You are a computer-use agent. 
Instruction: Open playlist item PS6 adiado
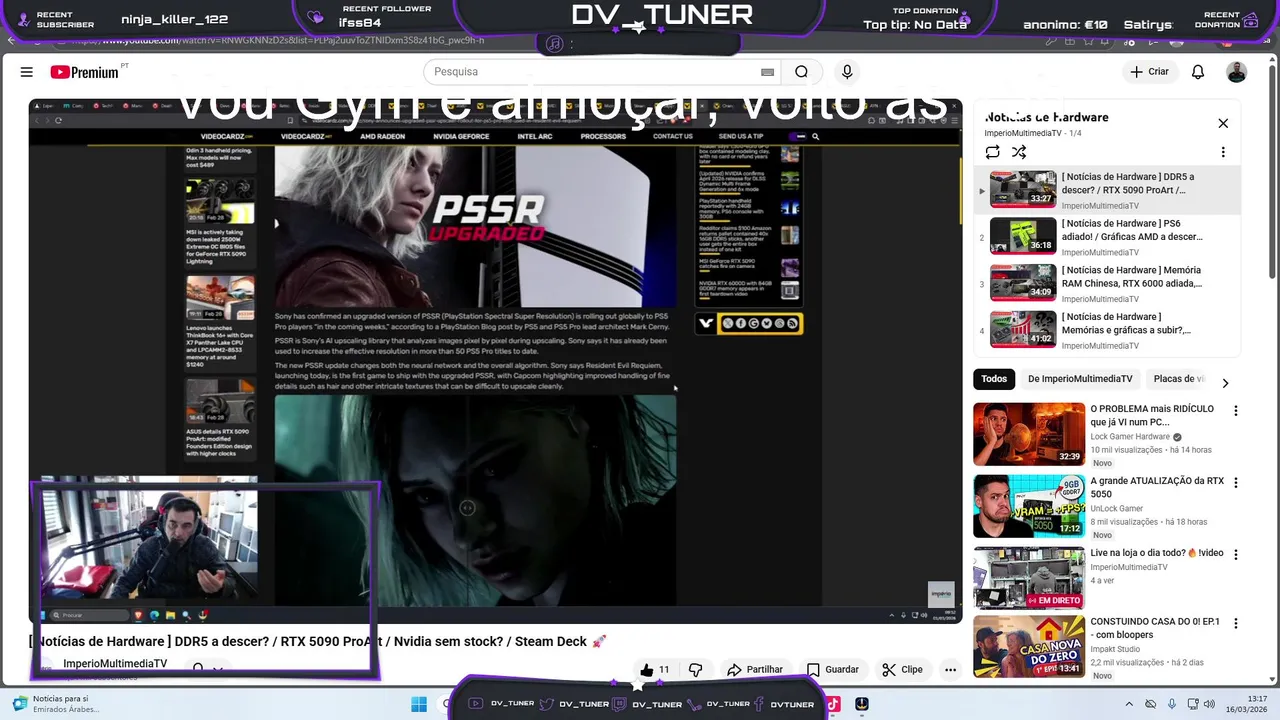pyautogui.click(x=1109, y=237)
